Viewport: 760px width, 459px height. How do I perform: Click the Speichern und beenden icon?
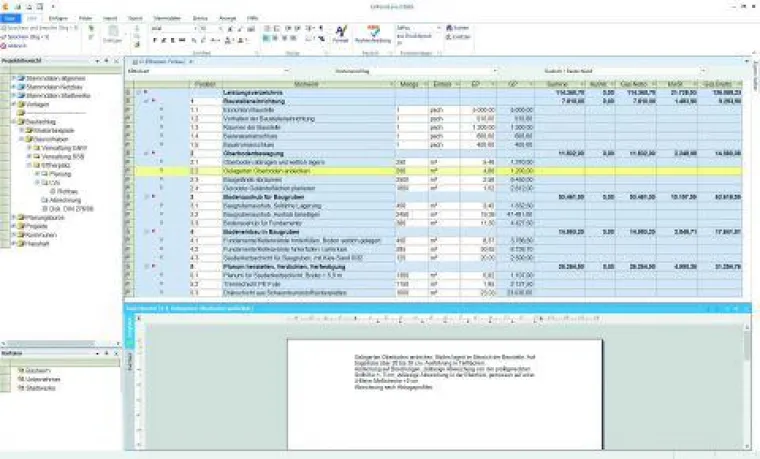(x=5, y=29)
